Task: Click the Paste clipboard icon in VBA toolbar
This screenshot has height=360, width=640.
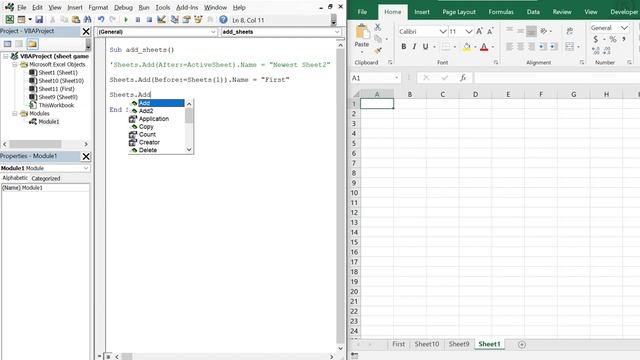Action: pyautogui.click(x=76, y=20)
